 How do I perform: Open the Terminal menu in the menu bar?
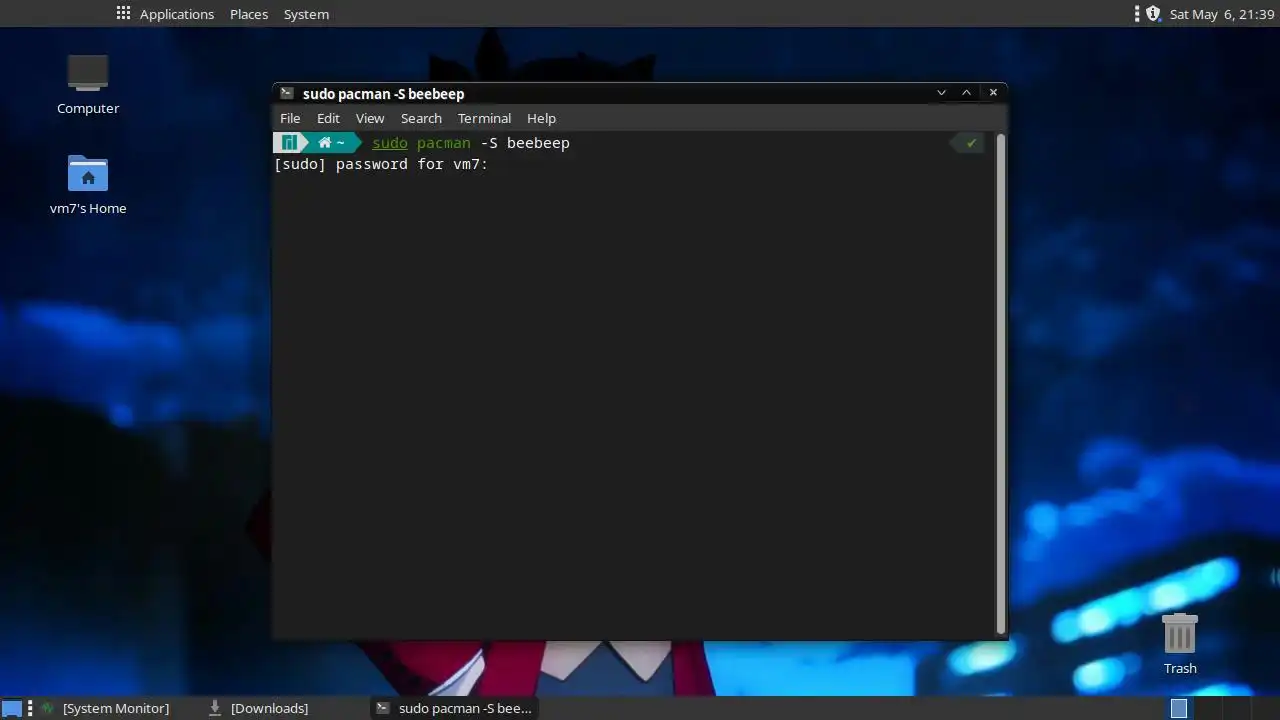tap(484, 118)
